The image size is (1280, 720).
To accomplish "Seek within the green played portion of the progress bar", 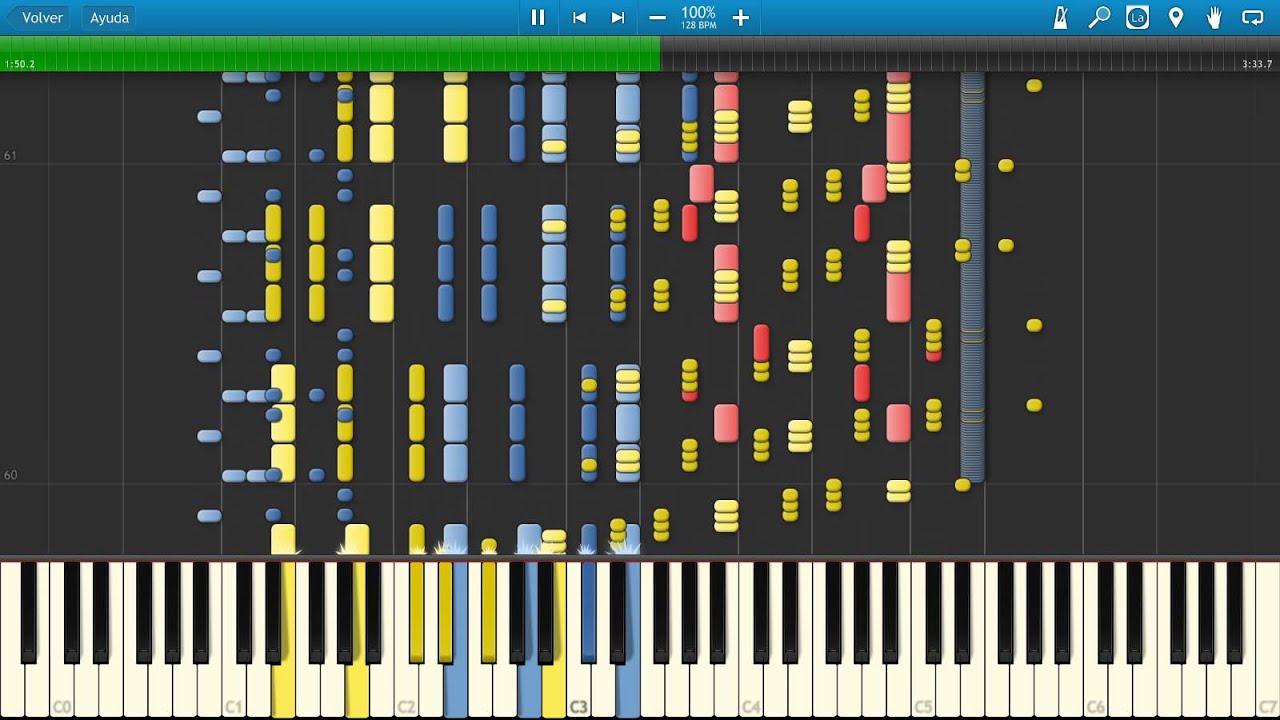I will point(330,54).
